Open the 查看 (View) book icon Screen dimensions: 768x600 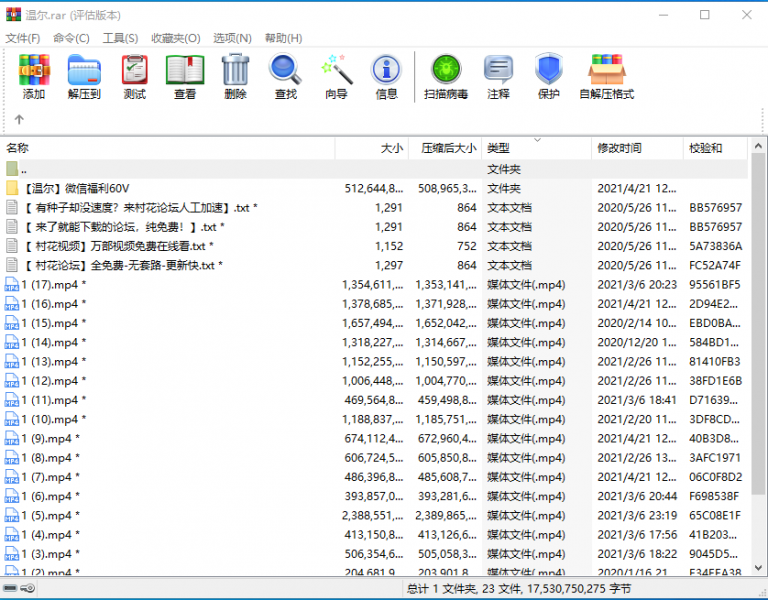pos(185,76)
